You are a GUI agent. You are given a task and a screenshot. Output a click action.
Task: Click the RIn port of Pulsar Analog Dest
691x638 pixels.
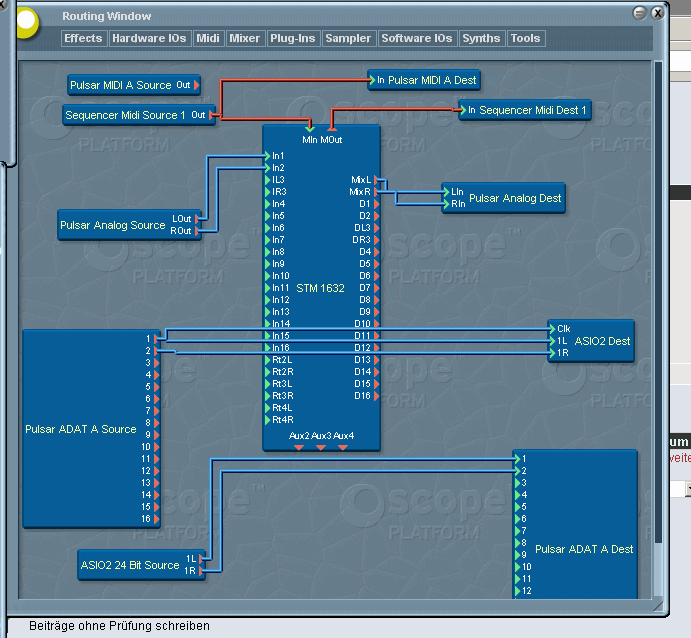click(446, 204)
